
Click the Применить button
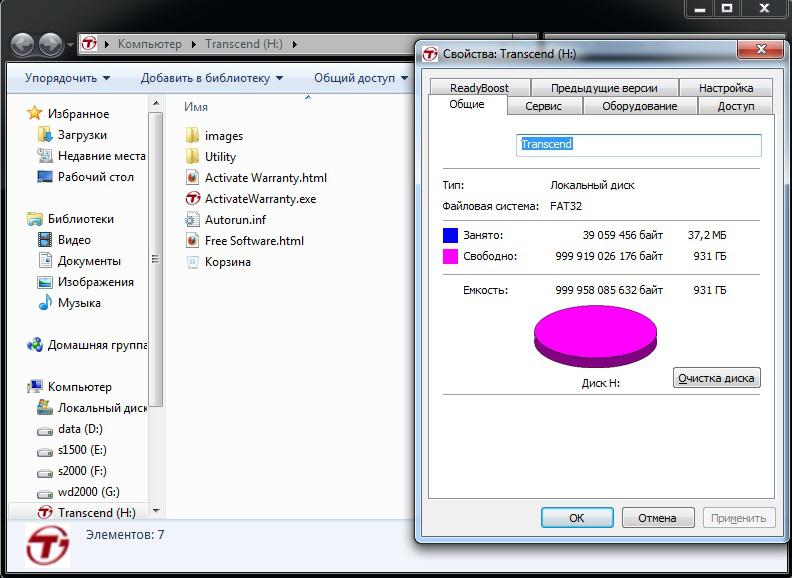738,518
